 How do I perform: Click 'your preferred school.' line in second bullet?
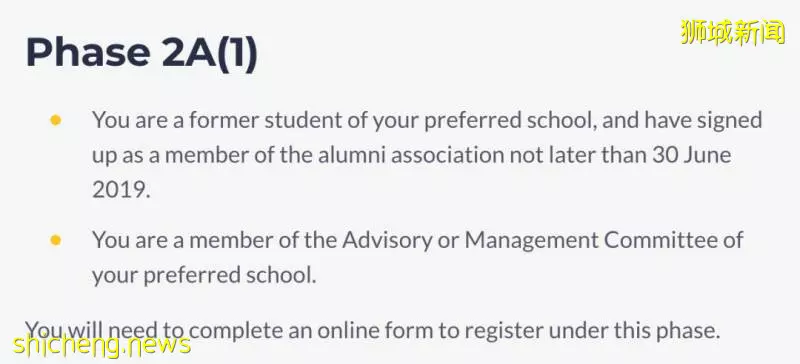204,276
